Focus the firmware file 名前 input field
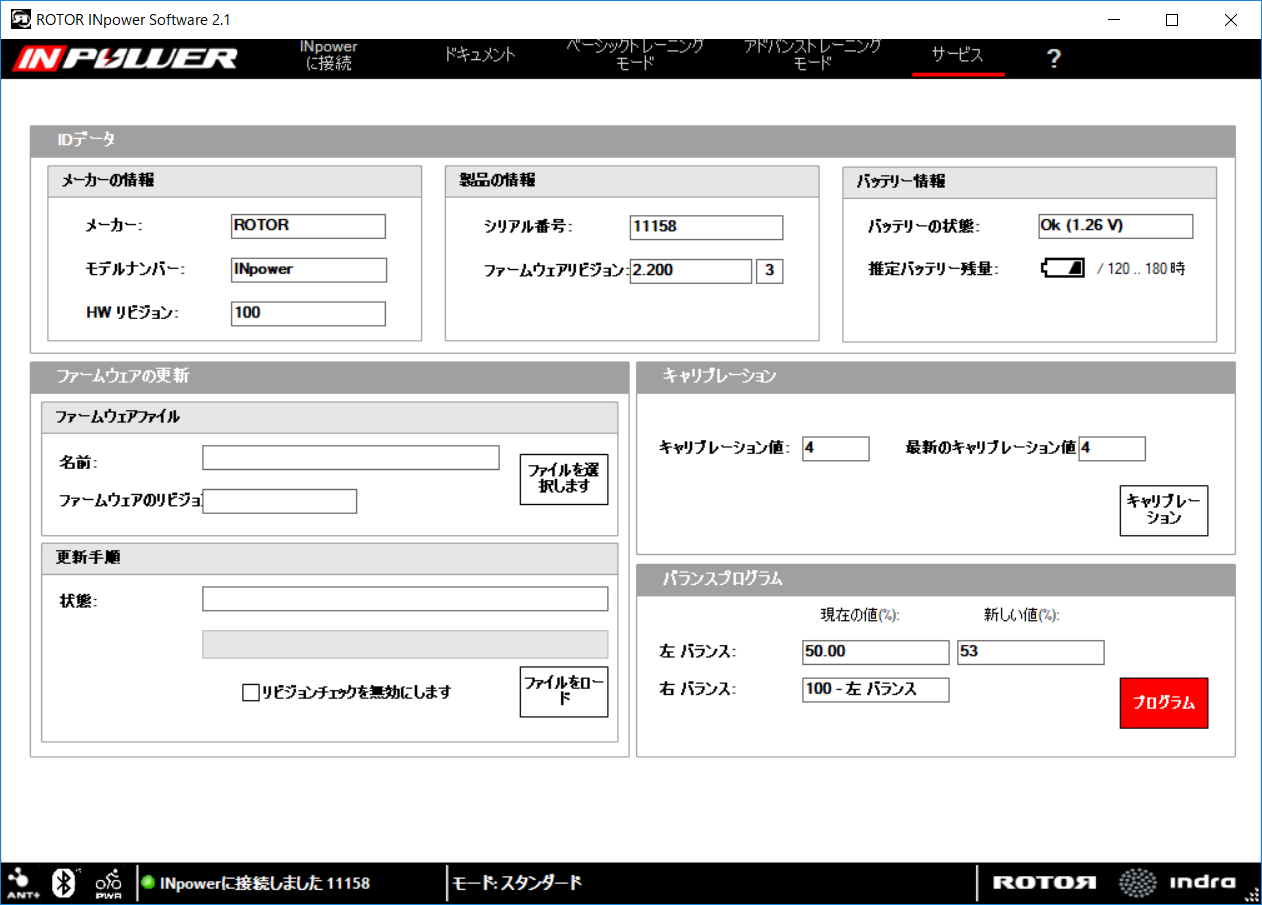This screenshot has width=1262, height=905. (x=350, y=458)
